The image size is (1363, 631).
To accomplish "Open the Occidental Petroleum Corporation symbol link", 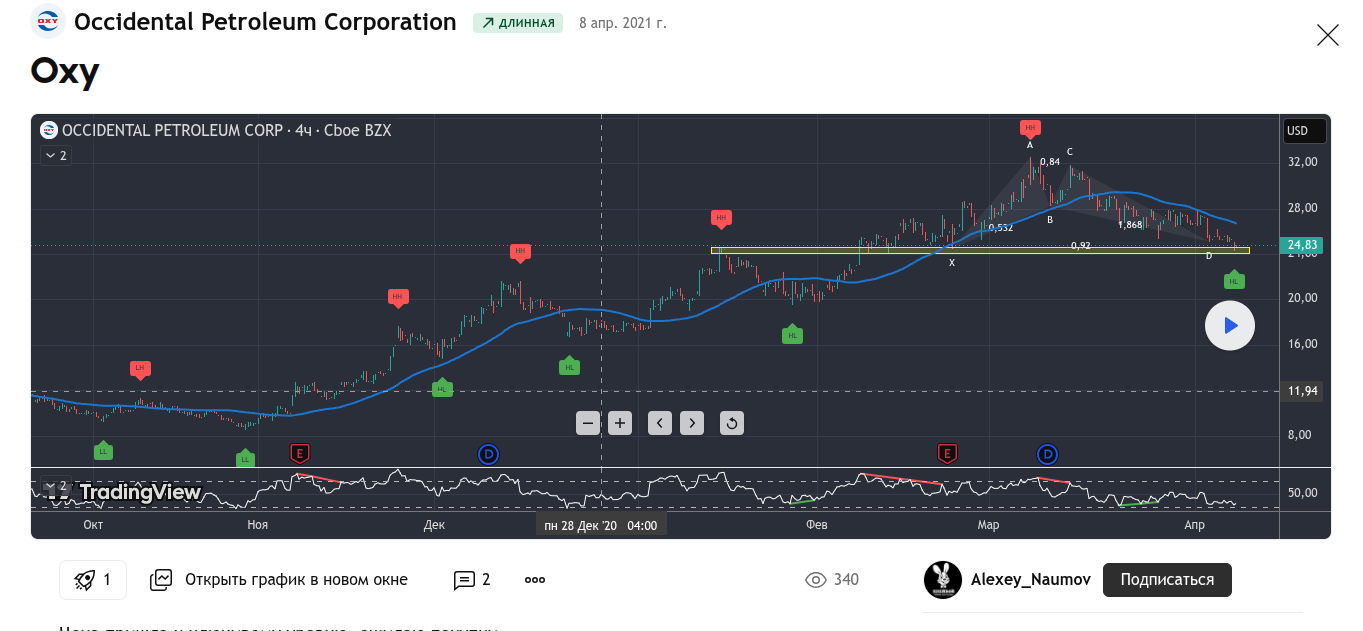I will coord(265,22).
